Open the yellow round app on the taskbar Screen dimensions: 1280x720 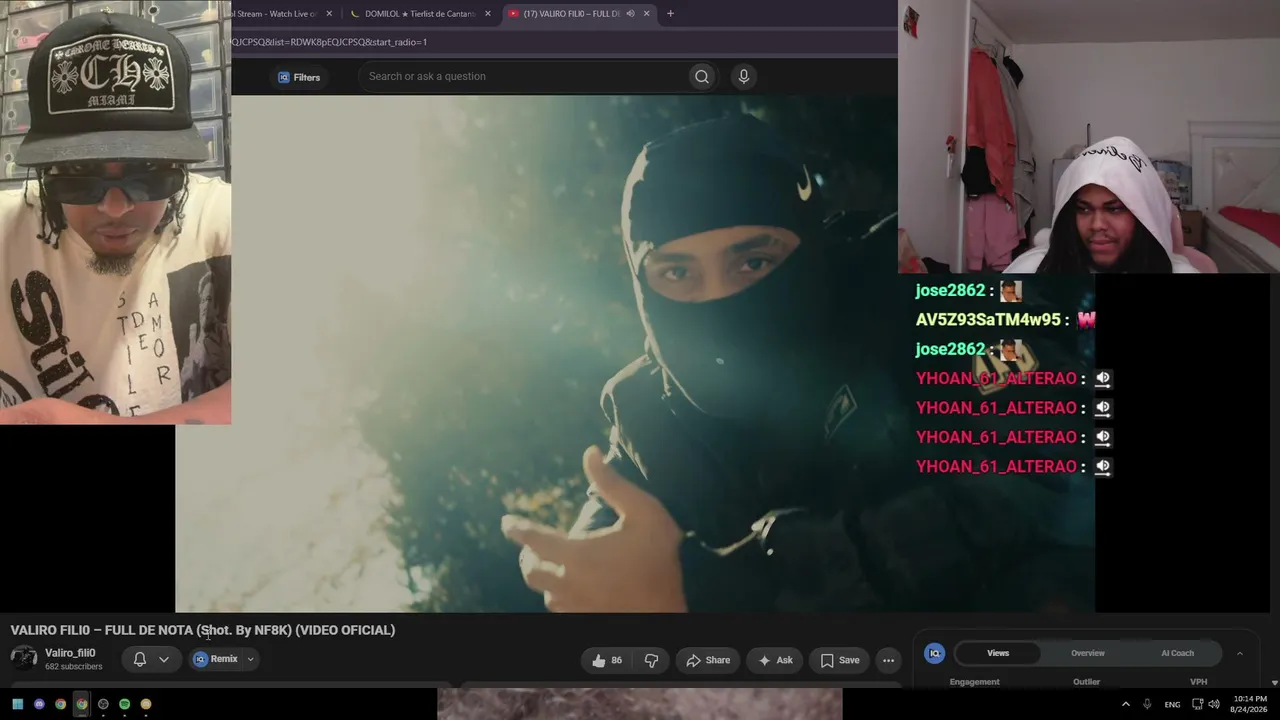(146, 704)
